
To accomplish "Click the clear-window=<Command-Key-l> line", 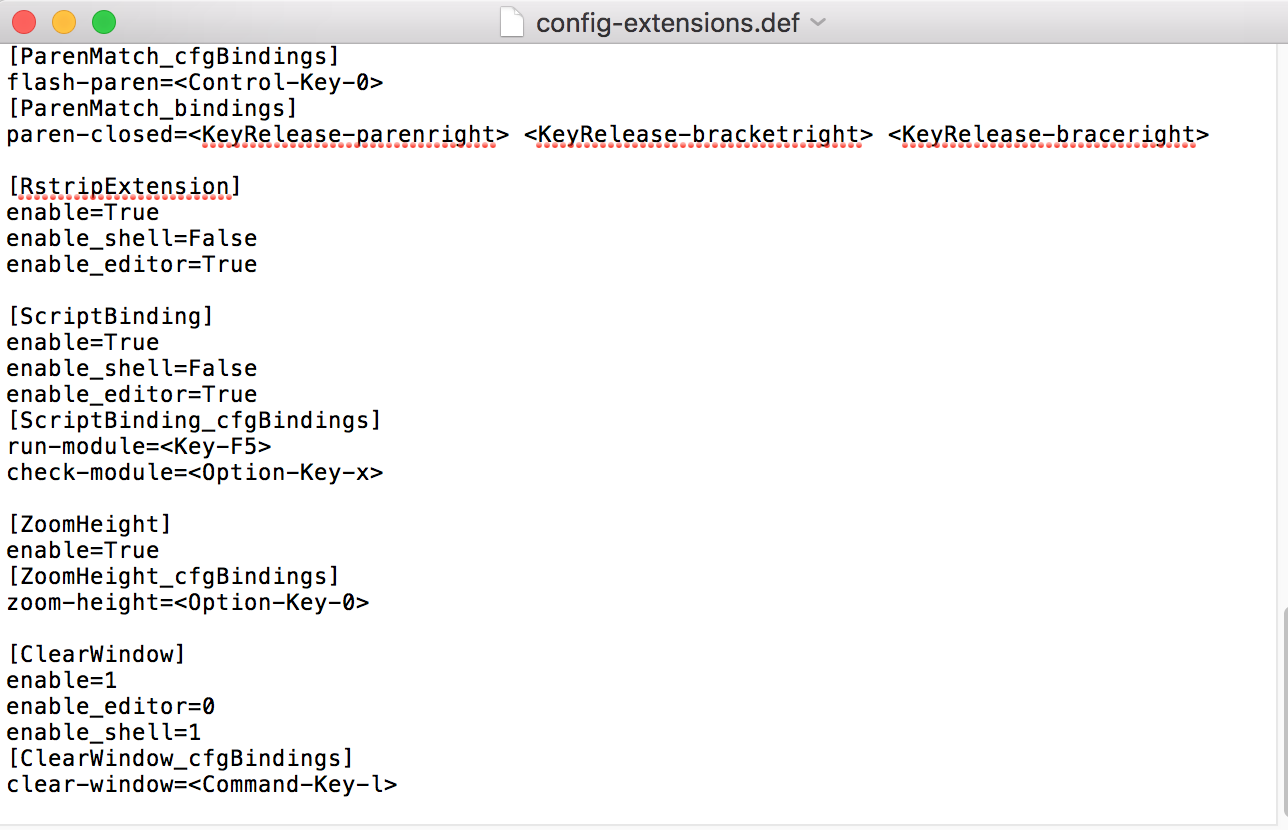I will pyautogui.click(x=202, y=784).
